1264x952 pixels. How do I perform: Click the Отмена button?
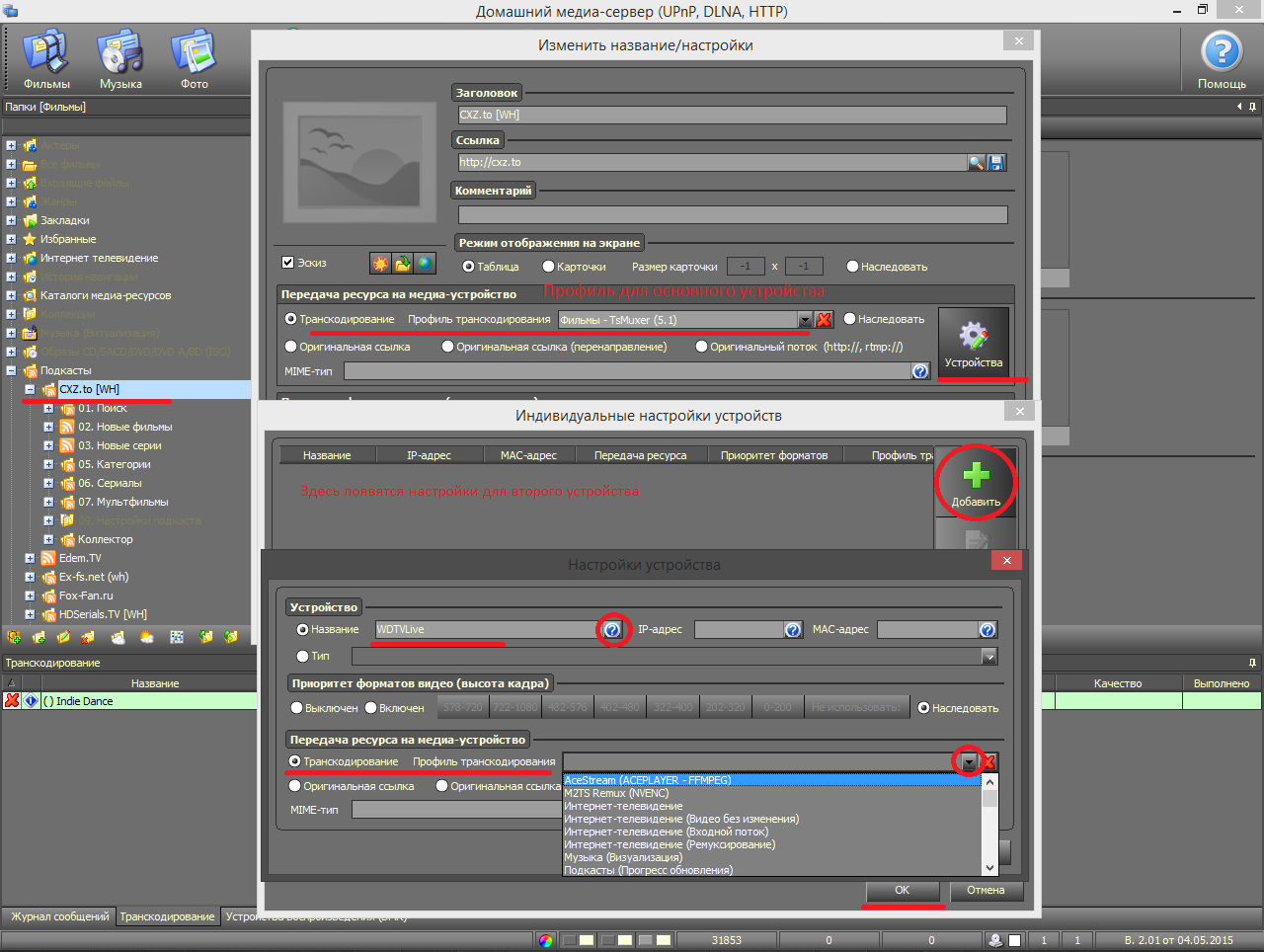coord(986,891)
